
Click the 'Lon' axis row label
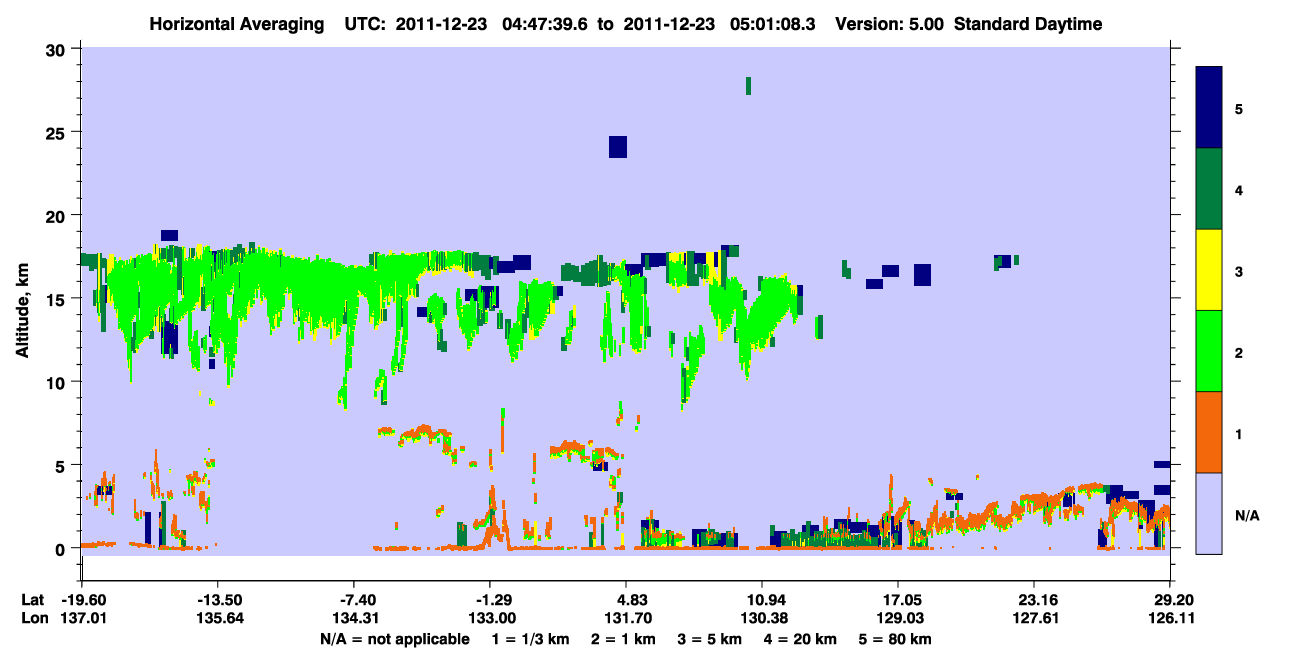pyautogui.click(x=34, y=618)
